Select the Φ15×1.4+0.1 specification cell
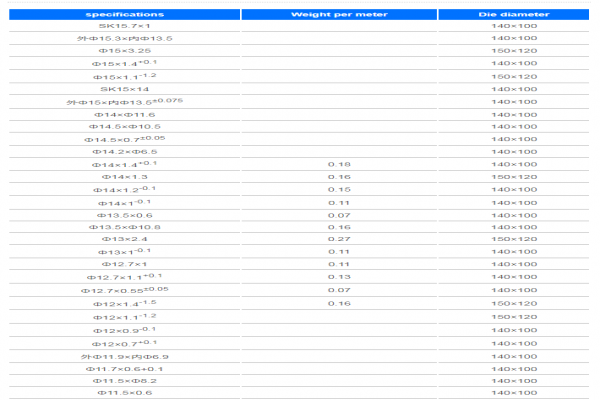Viewport: 600px width, 400px height. tap(125, 63)
